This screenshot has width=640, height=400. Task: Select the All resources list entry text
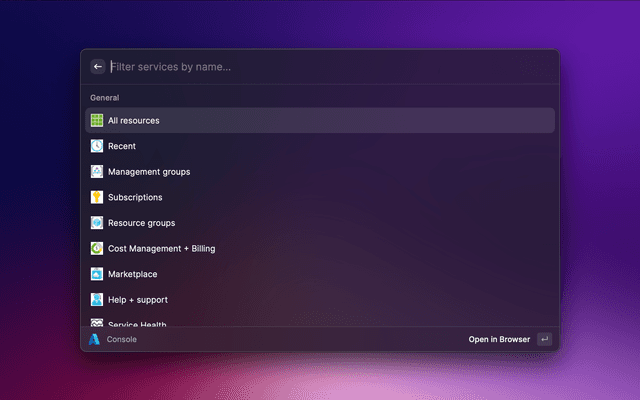[134, 121]
